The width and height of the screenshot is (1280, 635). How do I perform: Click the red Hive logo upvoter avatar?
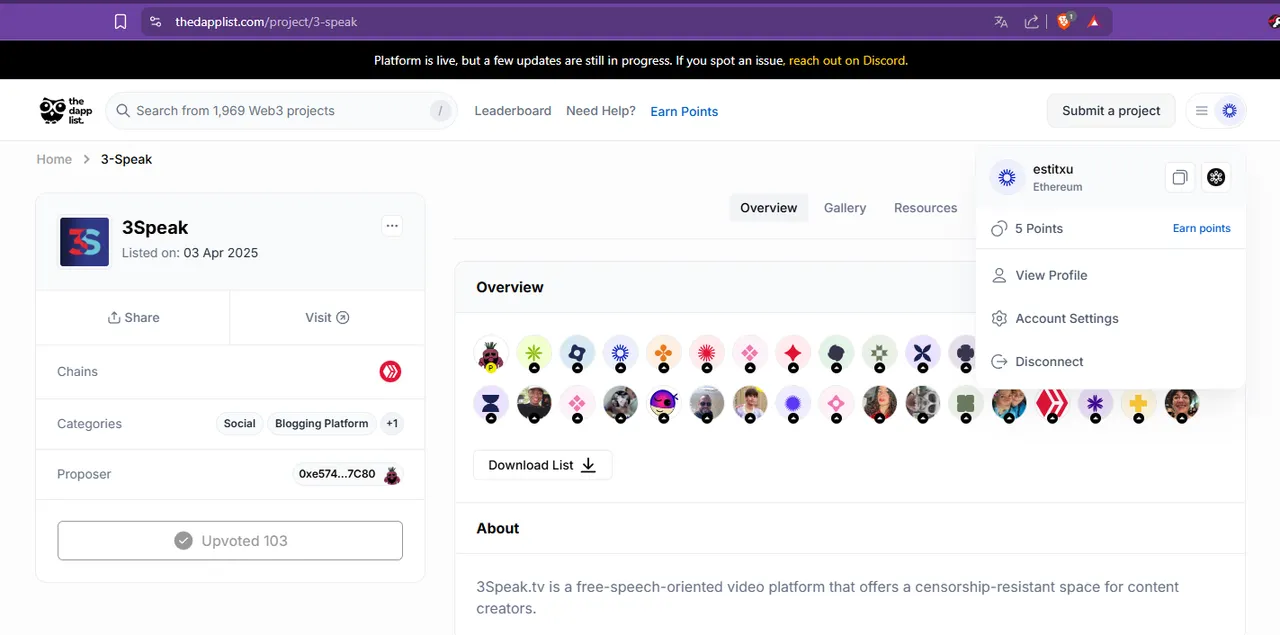click(x=1052, y=404)
